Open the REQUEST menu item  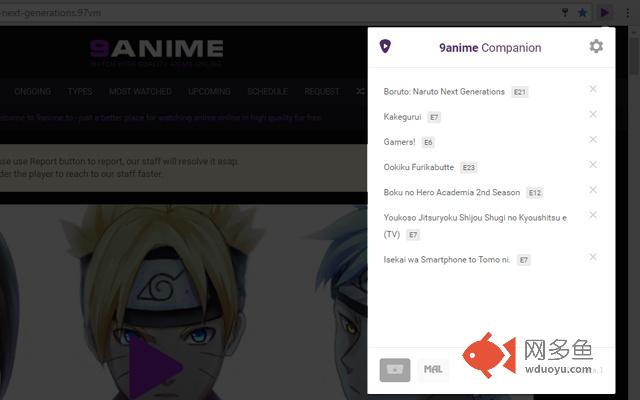coord(322,91)
